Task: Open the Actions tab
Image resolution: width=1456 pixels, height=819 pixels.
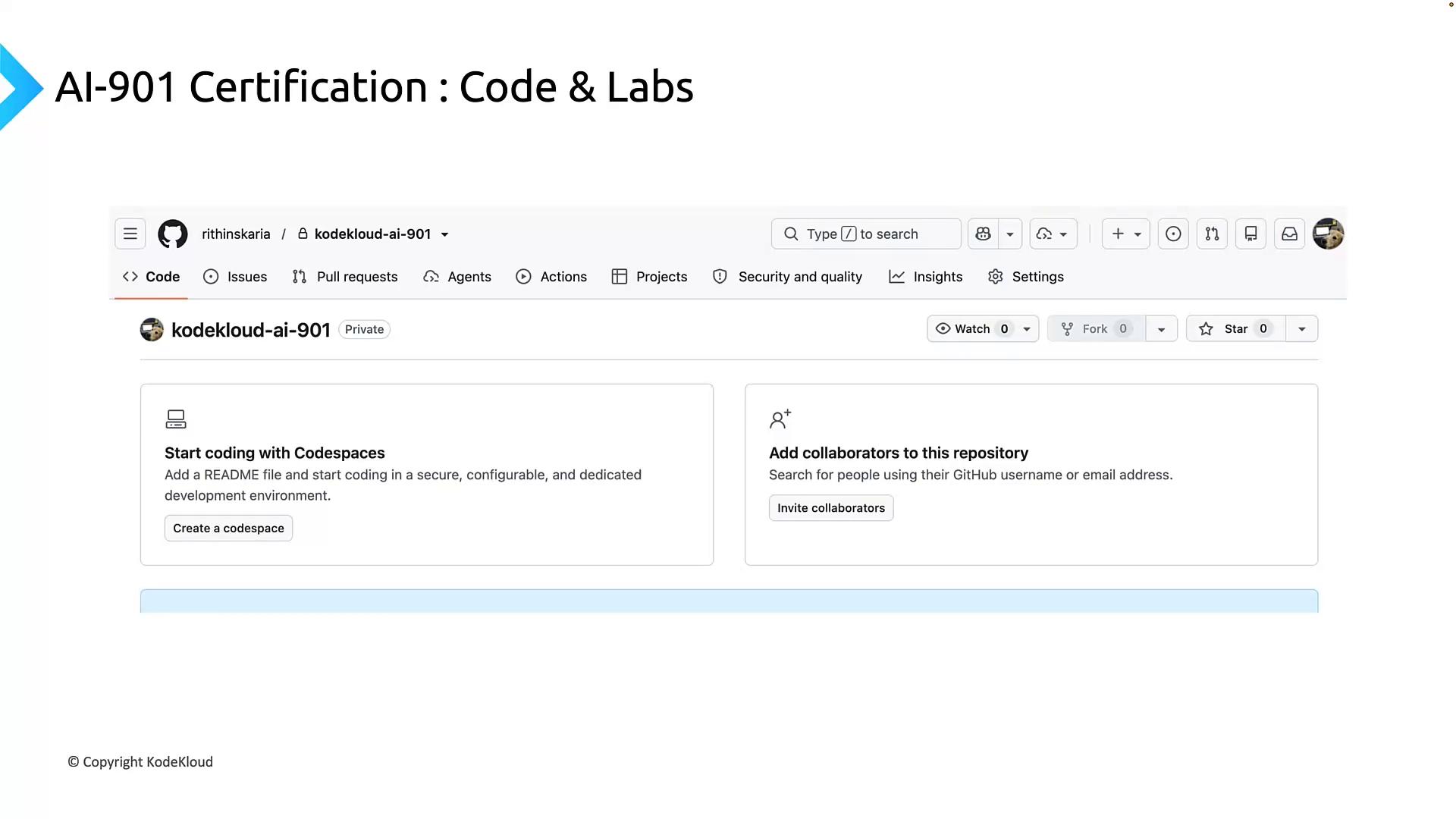Action: 551,277
